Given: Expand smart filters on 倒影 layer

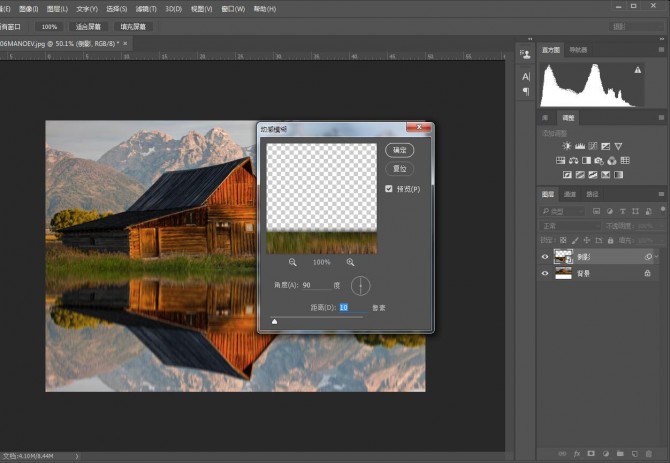Looking at the screenshot, I should point(657,257).
